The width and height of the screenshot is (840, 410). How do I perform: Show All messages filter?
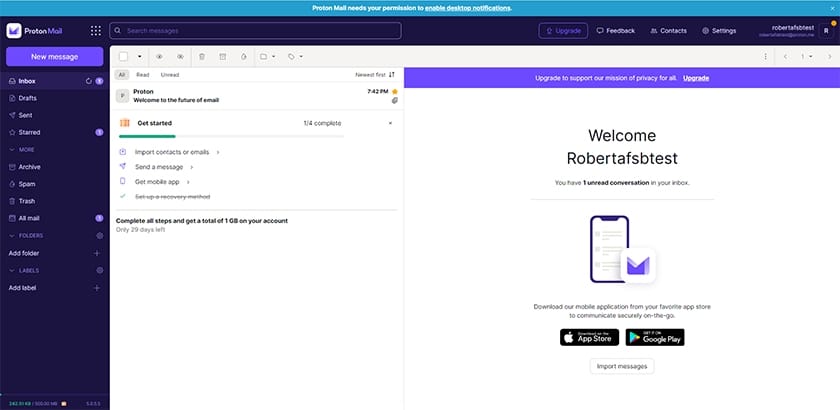(122, 74)
